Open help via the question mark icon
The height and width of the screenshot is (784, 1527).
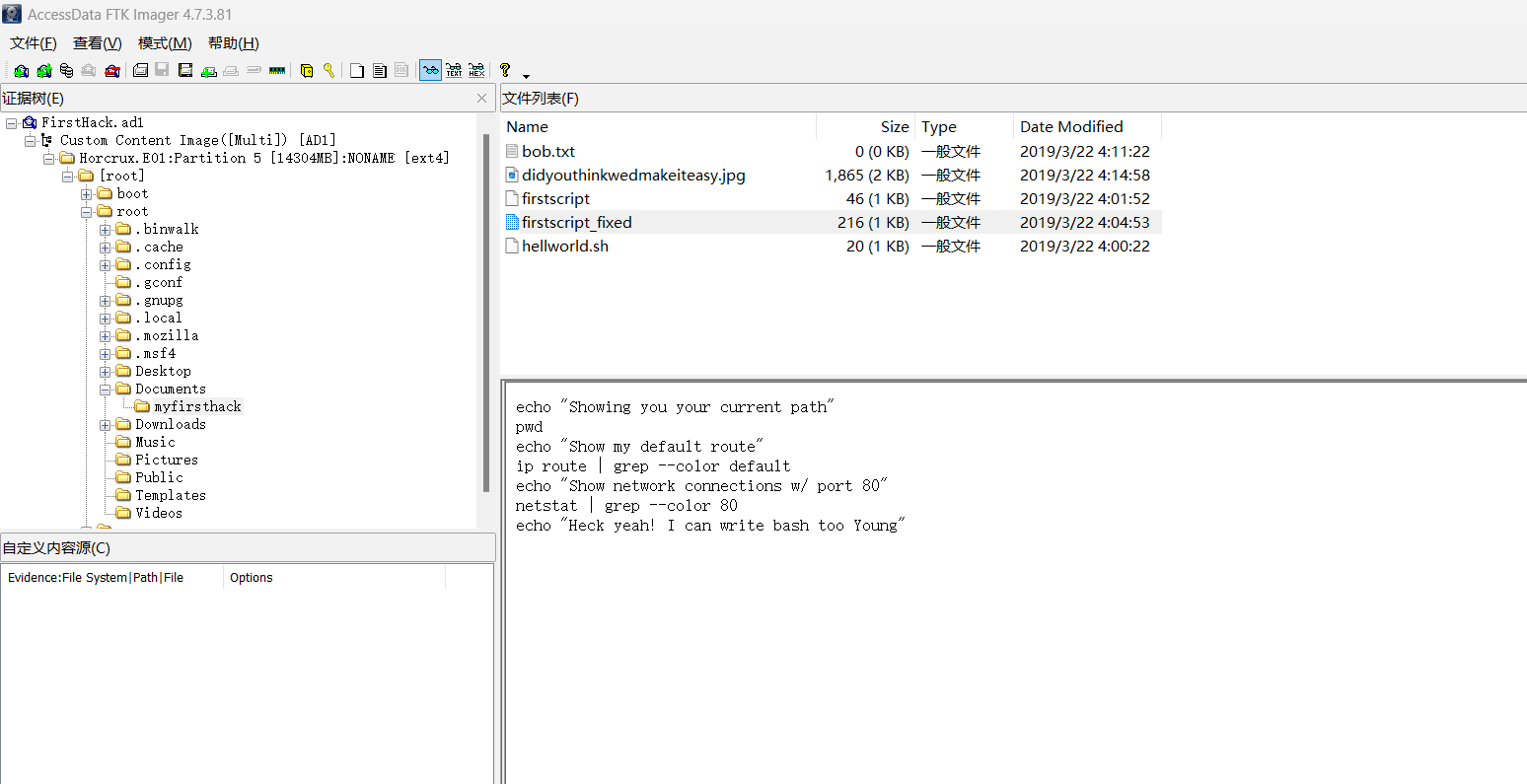505,71
